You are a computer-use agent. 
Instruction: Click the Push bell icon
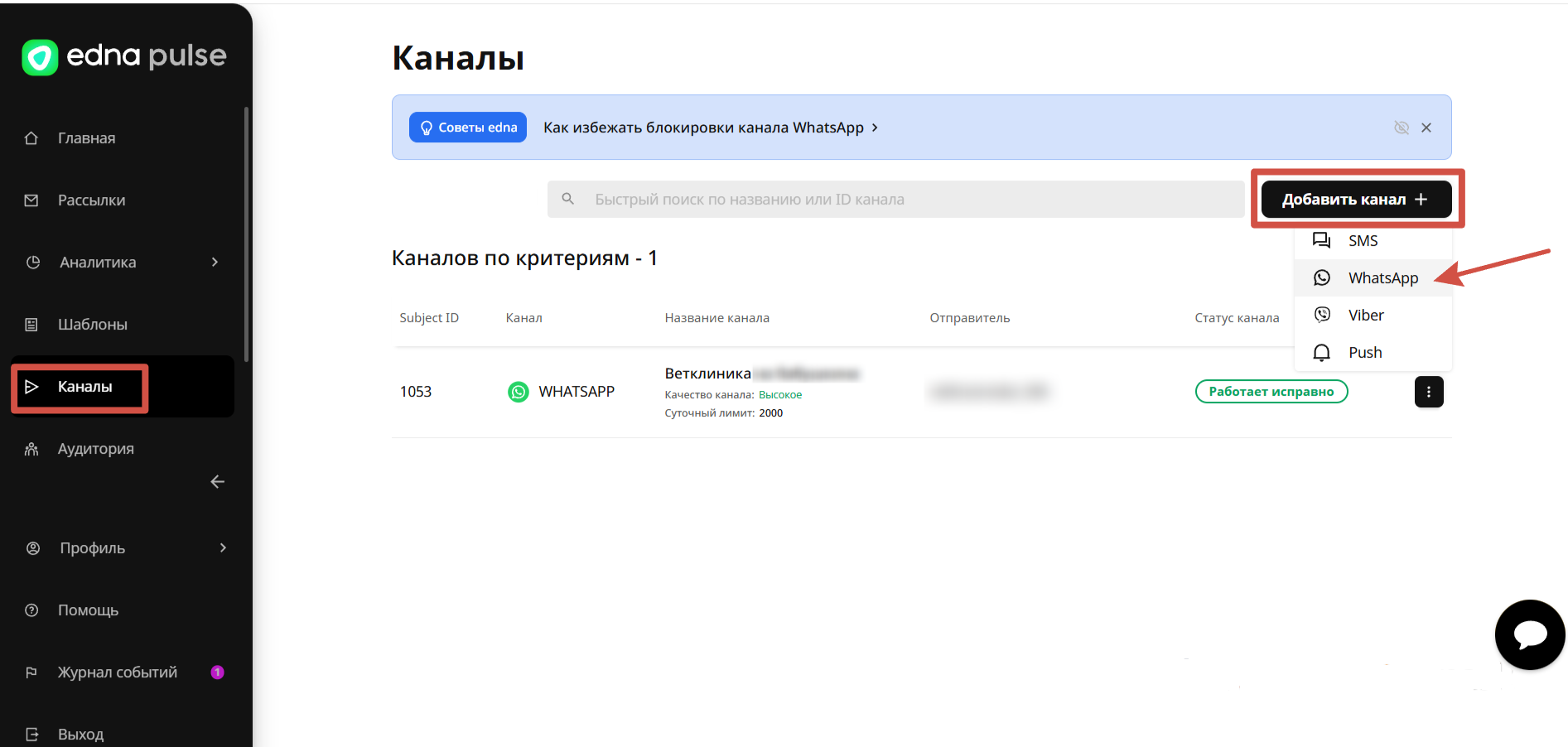pyautogui.click(x=1322, y=353)
